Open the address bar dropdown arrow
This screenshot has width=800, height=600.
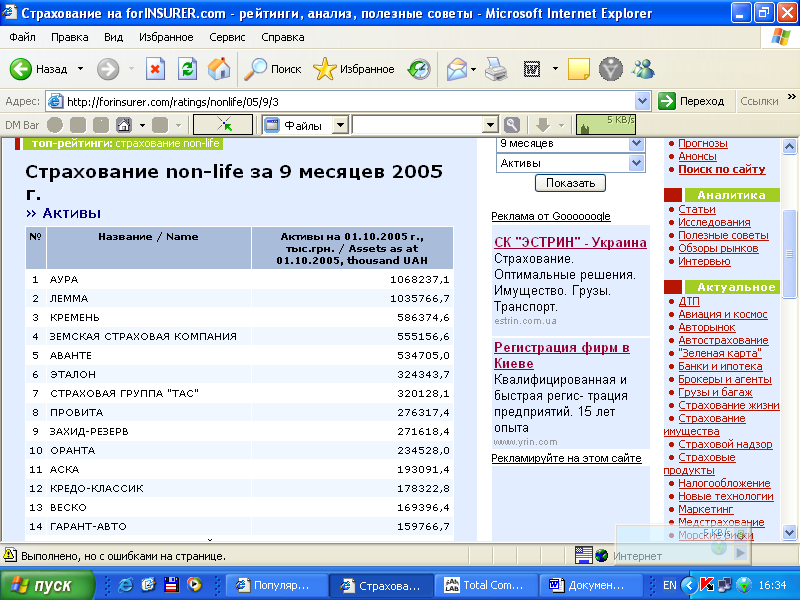642,101
